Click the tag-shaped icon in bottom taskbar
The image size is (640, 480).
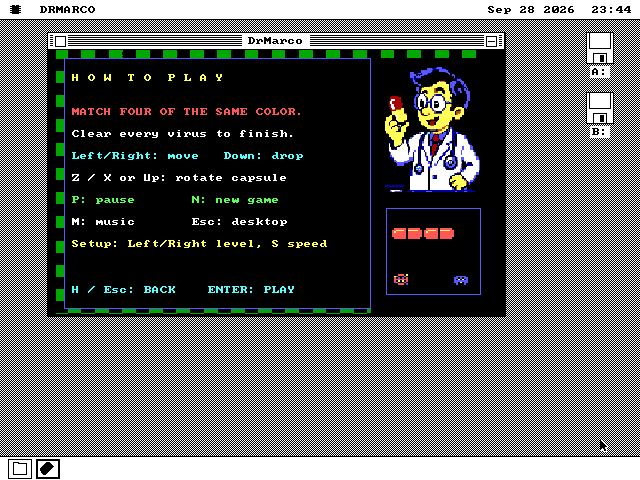[48, 469]
